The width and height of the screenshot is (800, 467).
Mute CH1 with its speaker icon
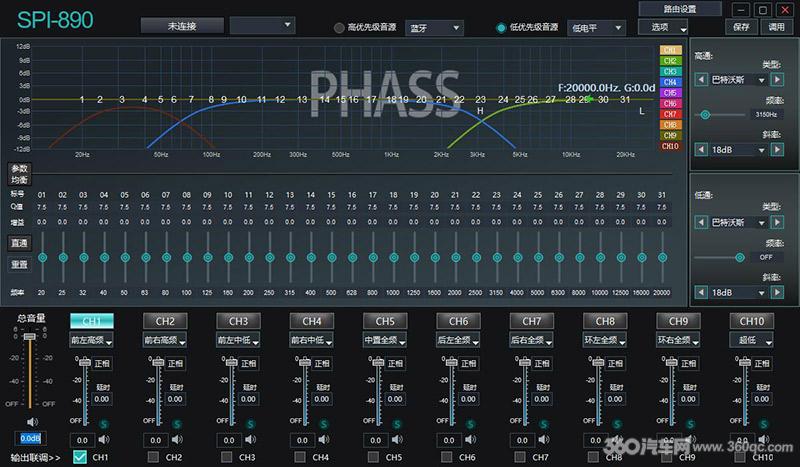click(x=104, y=439)
